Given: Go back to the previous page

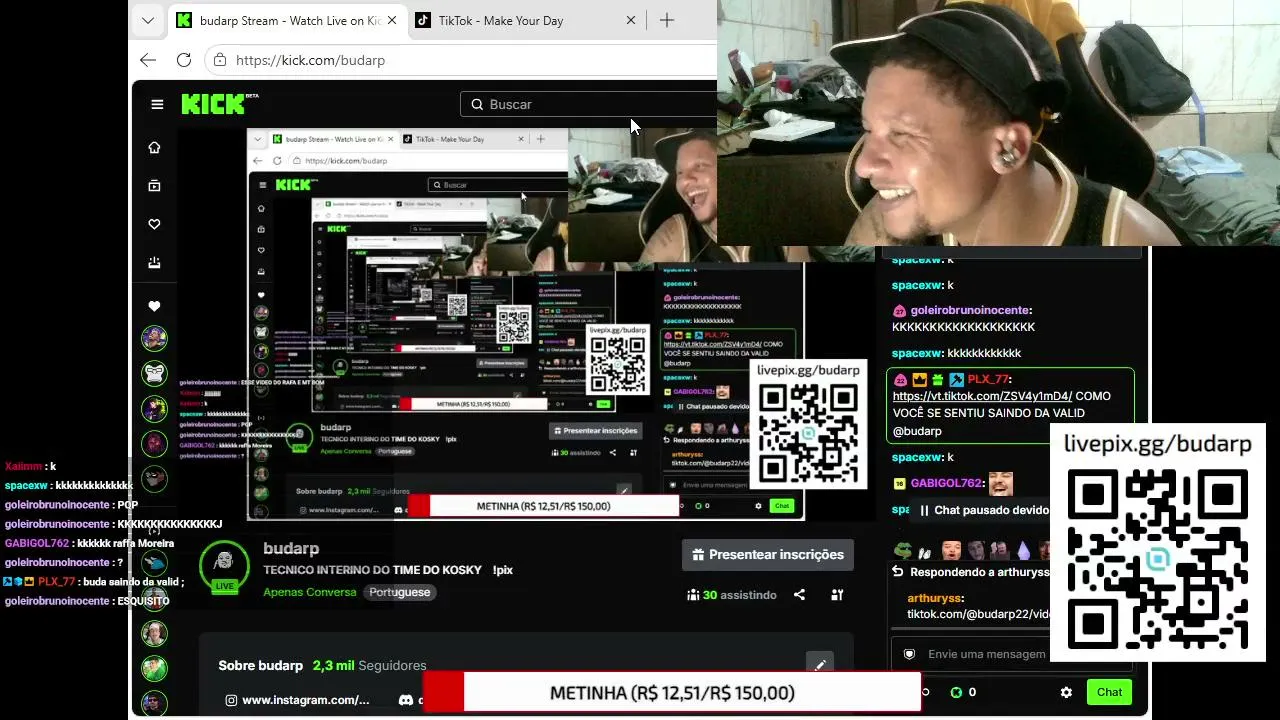Looking at the screenshot, I should pyautogui.click(x=148, y=60).
